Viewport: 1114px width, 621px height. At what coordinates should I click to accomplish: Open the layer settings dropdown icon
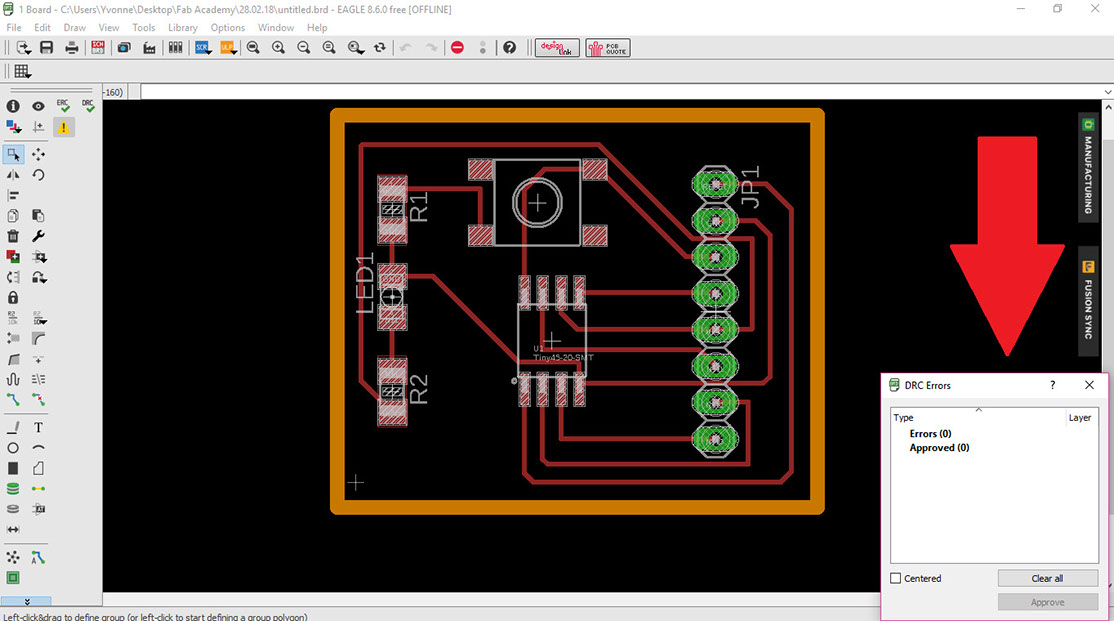13,126
